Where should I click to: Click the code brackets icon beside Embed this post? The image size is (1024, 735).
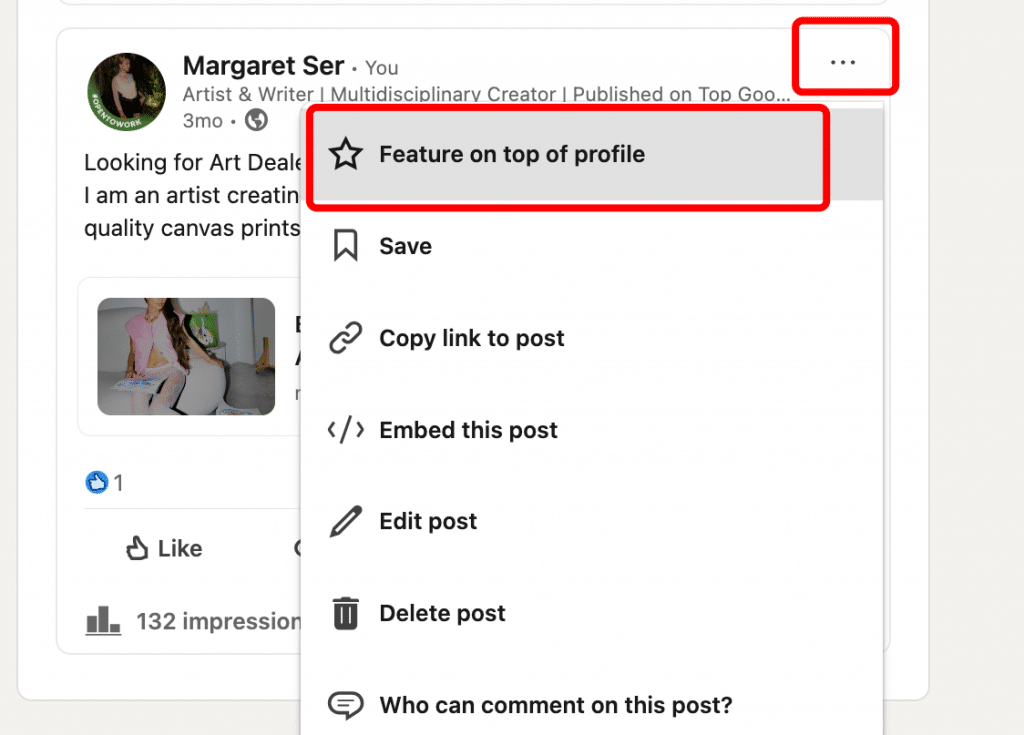pyautogui.click(x=345, y=429)
